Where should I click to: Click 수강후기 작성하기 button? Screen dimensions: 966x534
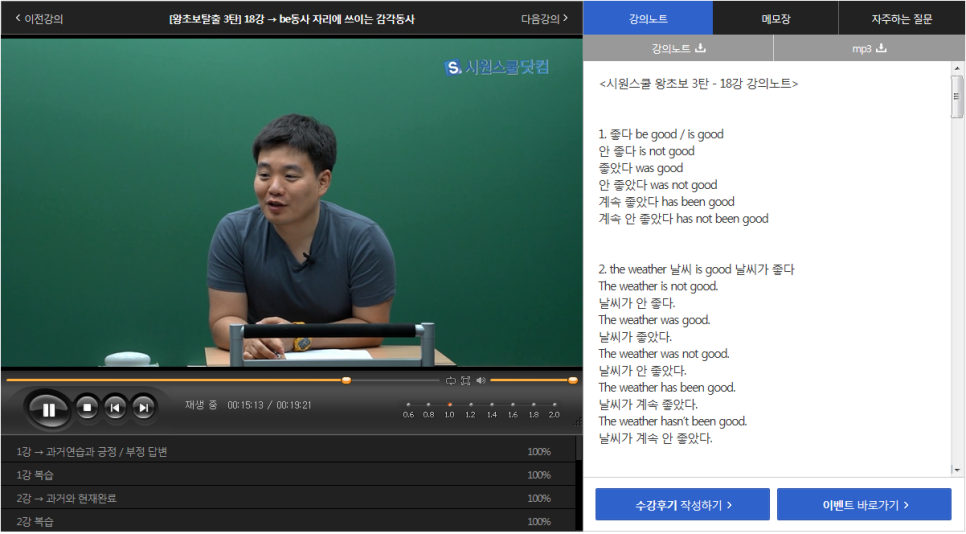[x=683, y=505]
